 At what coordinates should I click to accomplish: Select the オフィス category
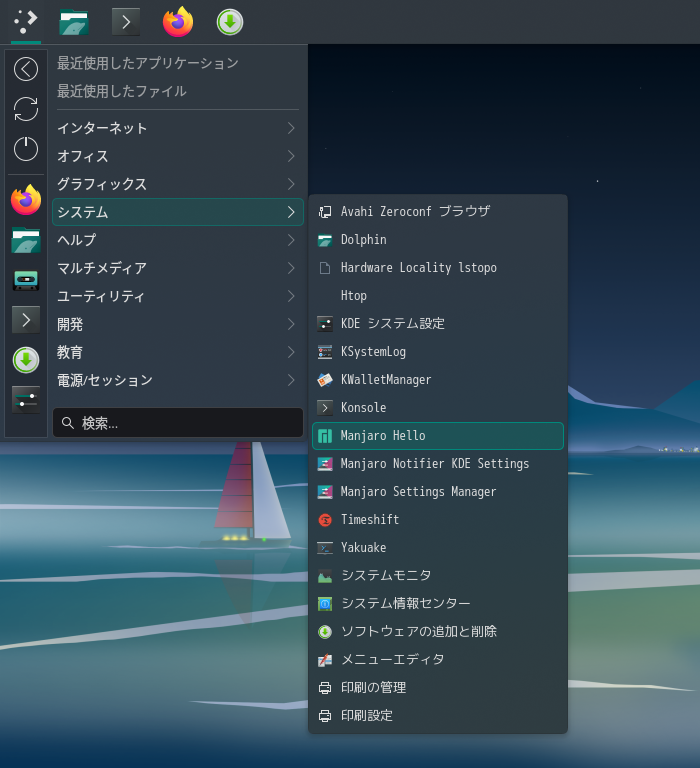178,156
